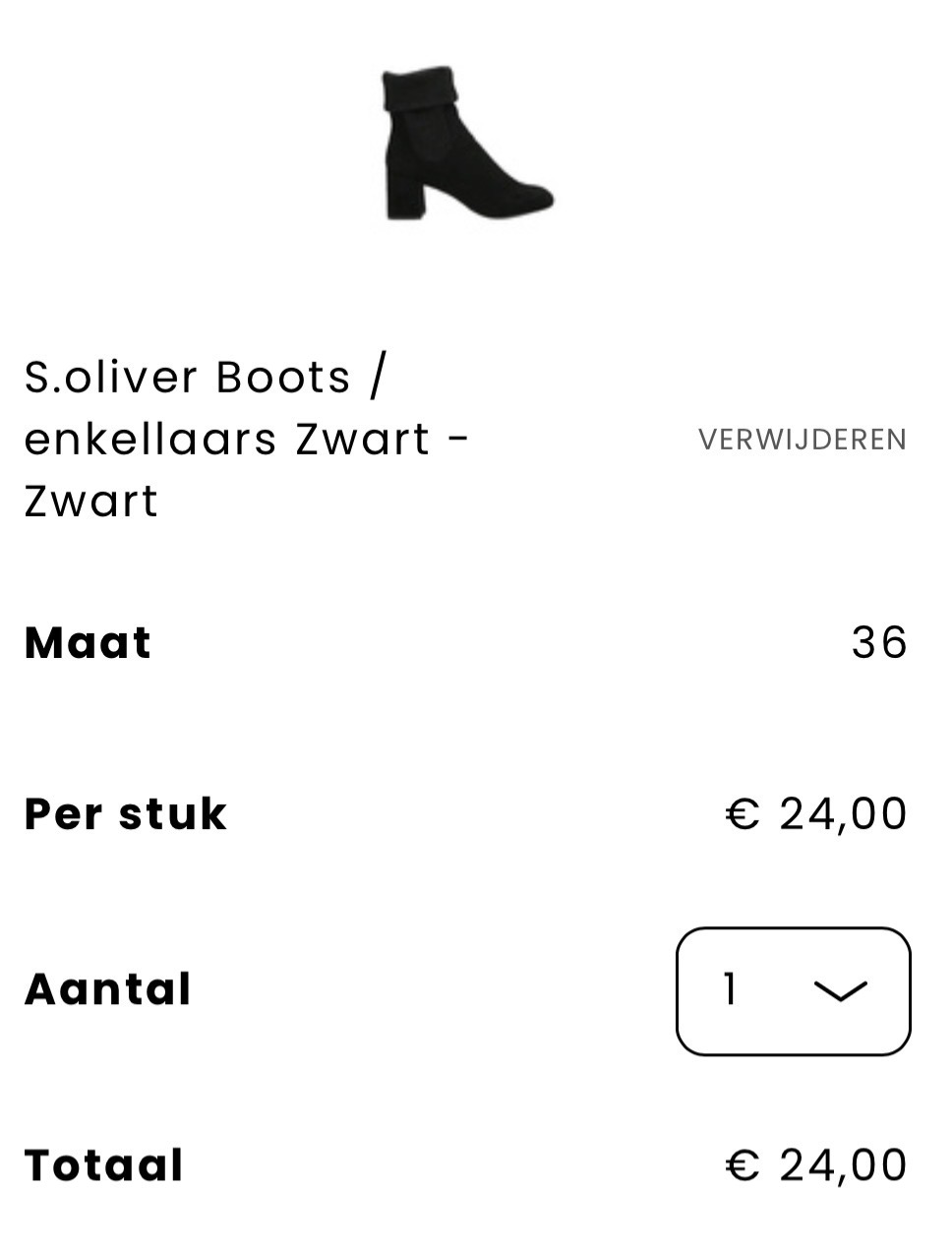Click the Per stuk price 24,00
The height and width of the screenshot is (1248, 952).
point(843,814)
